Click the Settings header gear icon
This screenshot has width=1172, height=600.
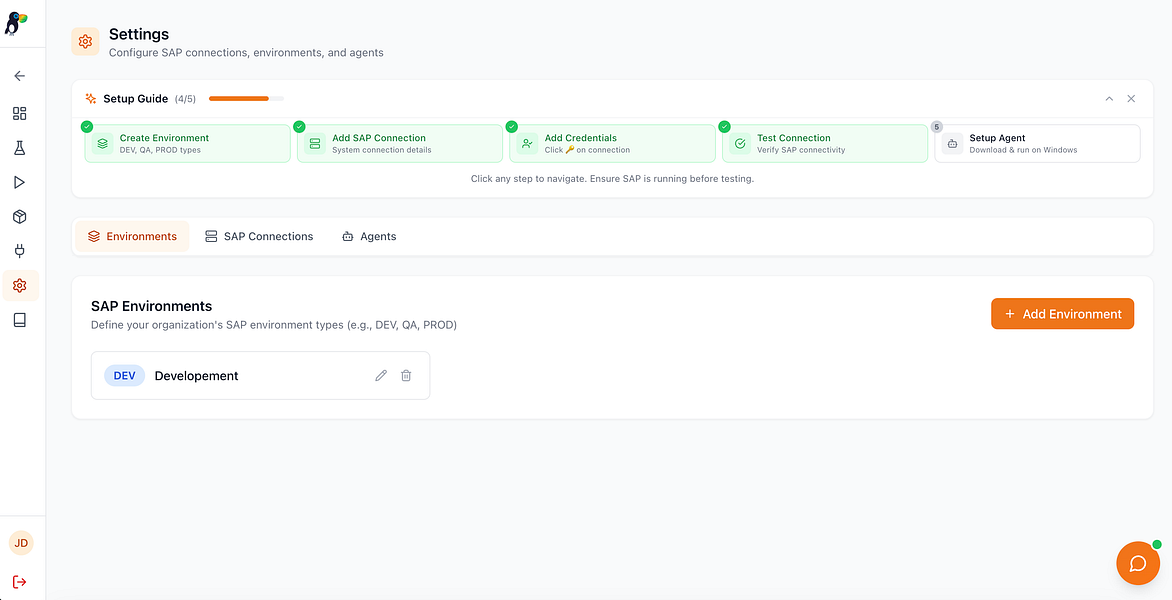(x=85, y=42)
